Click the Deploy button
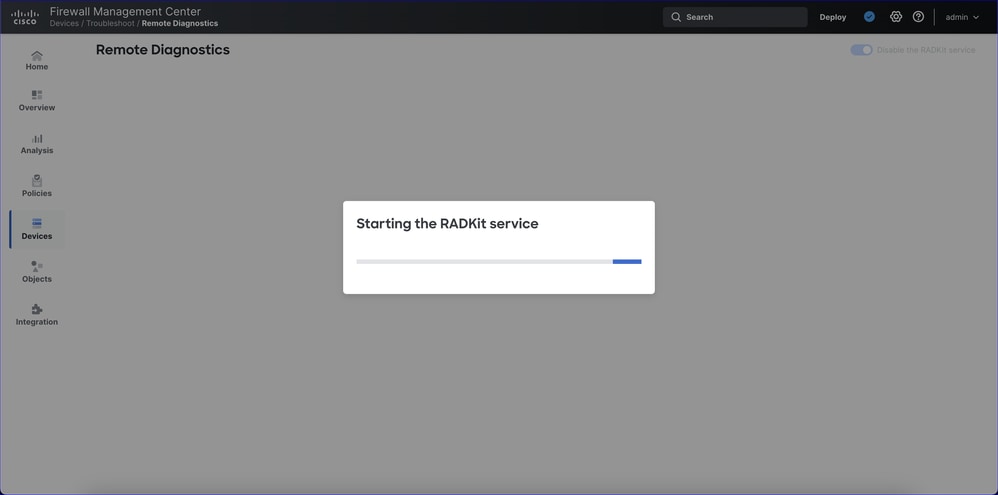The height and width of the screenshot is (495, 998). 833,17
